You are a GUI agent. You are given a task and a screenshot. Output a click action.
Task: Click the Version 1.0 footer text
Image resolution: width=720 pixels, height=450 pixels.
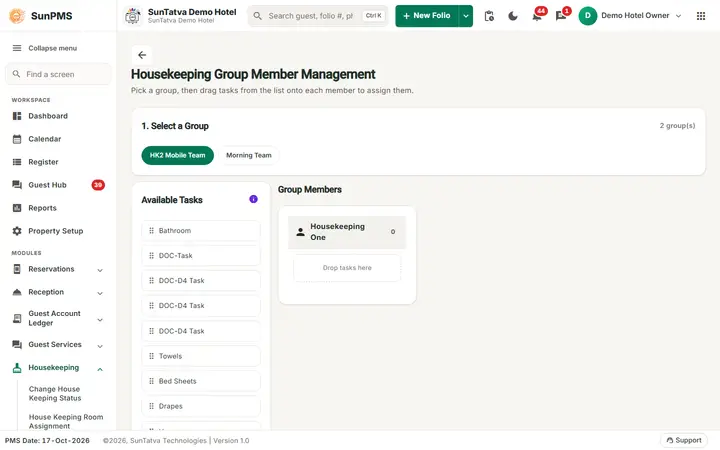231,440
